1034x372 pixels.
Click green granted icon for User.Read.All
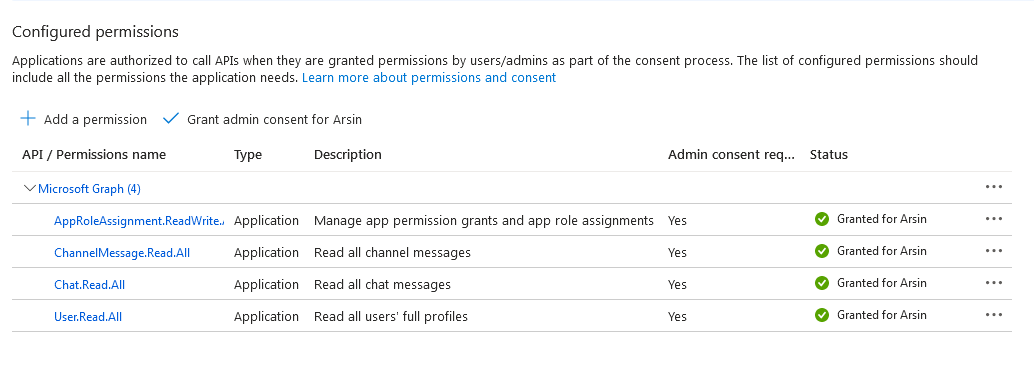point(822,315)
